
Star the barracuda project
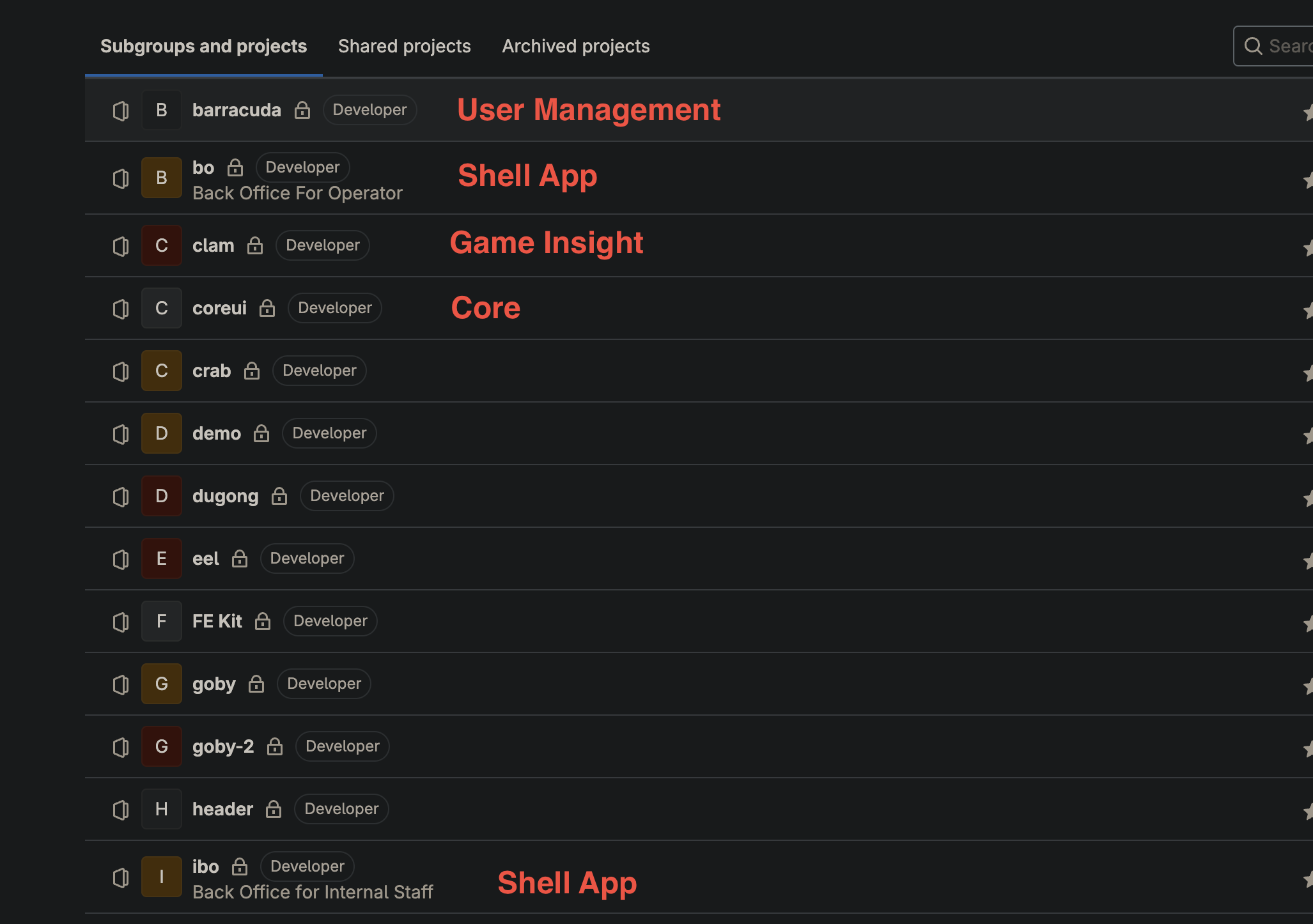coord(1308,112)
